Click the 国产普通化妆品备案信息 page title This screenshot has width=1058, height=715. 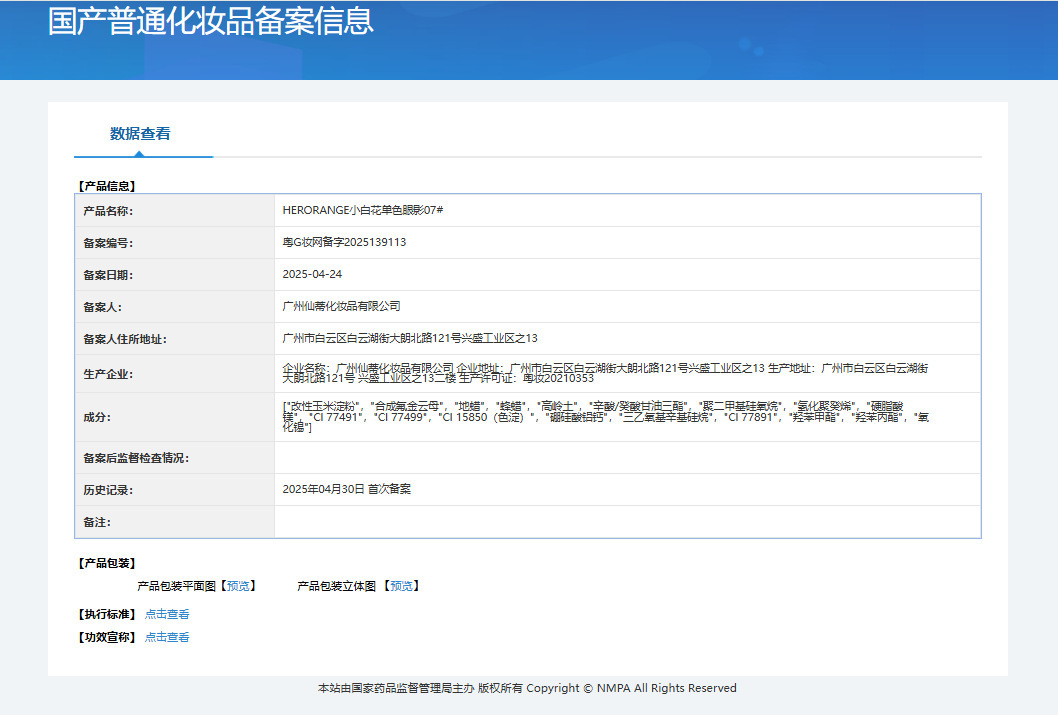coord(211,20)
